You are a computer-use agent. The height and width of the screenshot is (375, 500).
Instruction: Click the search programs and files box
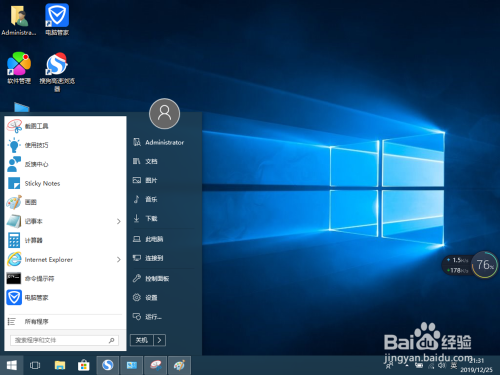point(65,340)
